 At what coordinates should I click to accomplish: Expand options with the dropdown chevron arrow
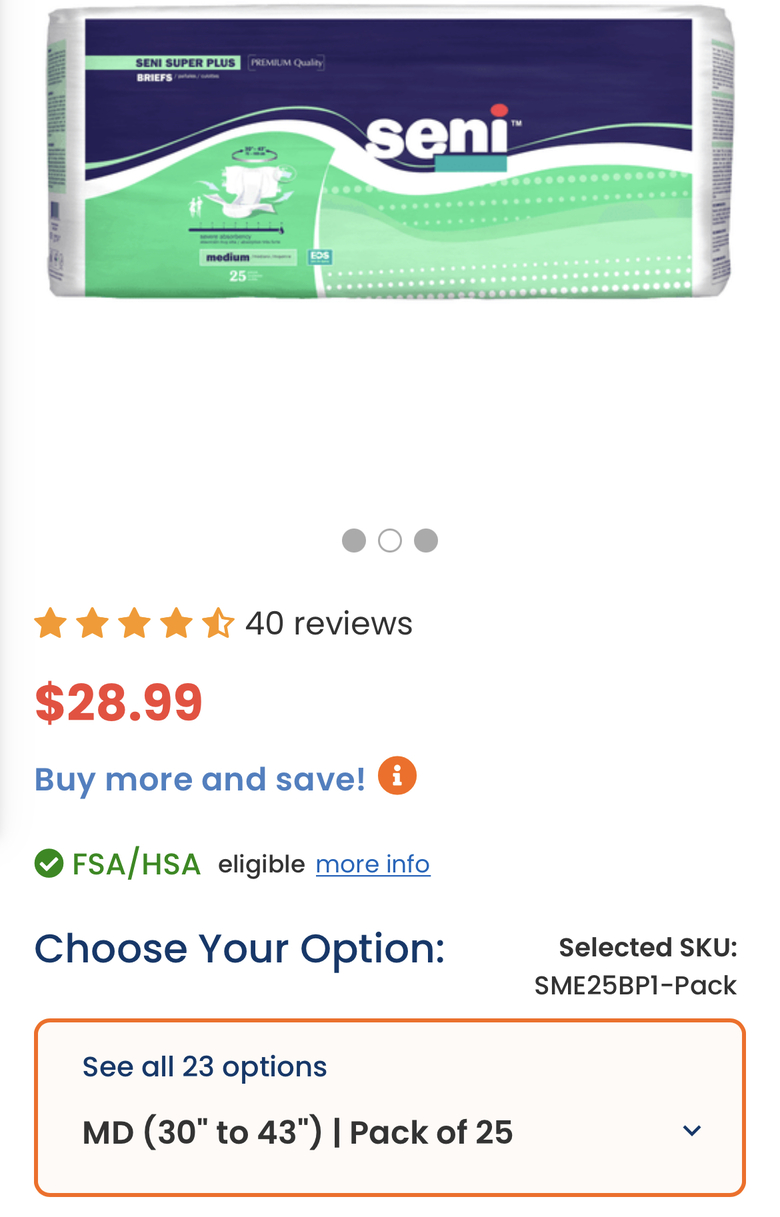coord(692,1131)
